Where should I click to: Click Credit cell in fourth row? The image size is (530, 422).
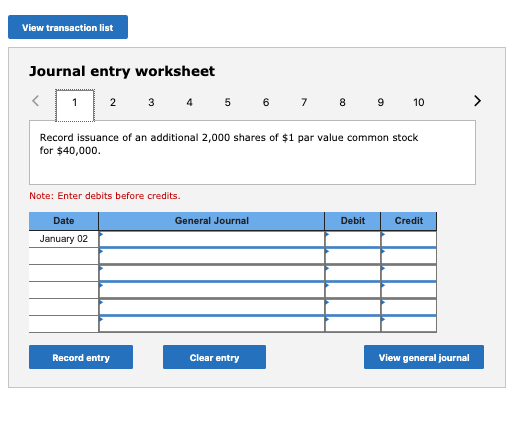[x=409, y=290]
